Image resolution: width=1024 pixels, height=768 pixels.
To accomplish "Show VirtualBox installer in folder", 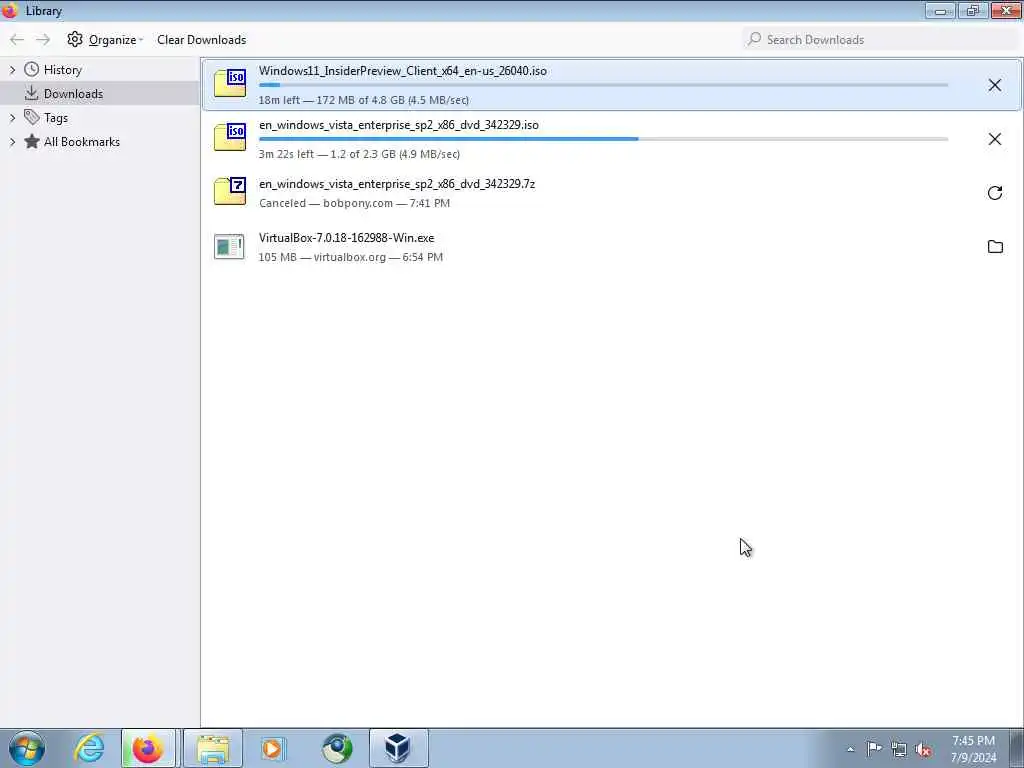I will click(x=995, y=247).
